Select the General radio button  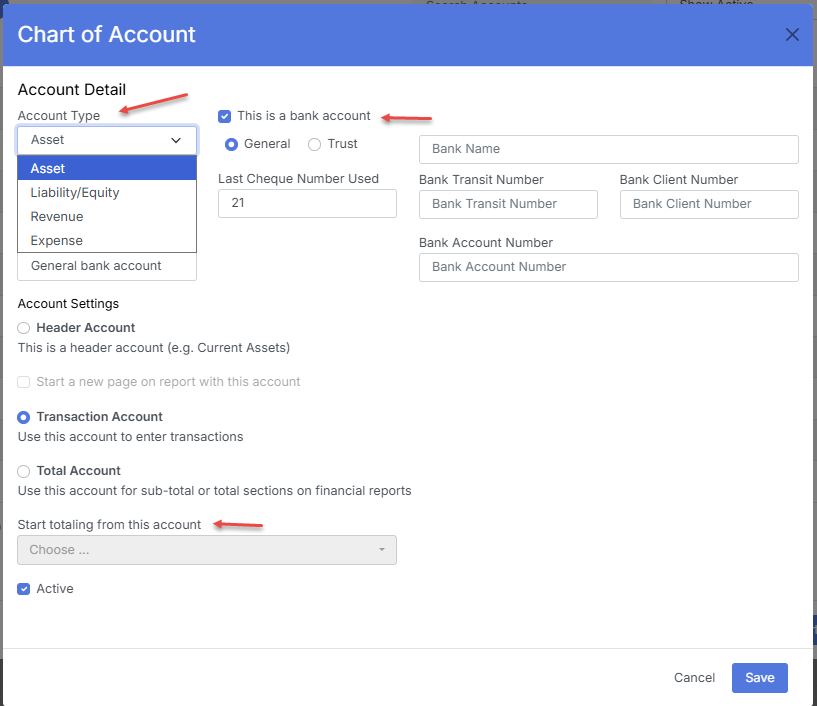[232, 144]
